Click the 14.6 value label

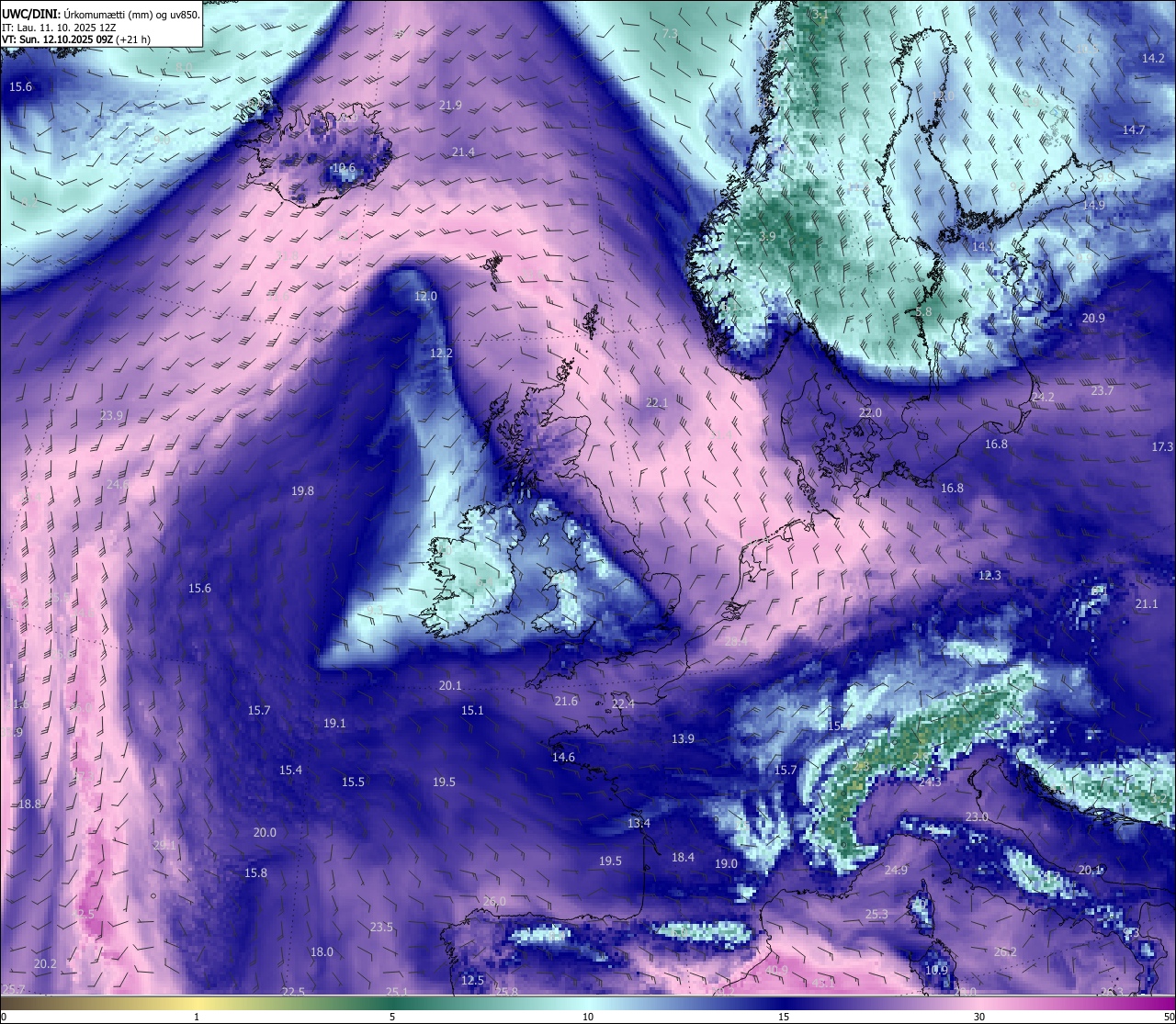coord(563,758)
